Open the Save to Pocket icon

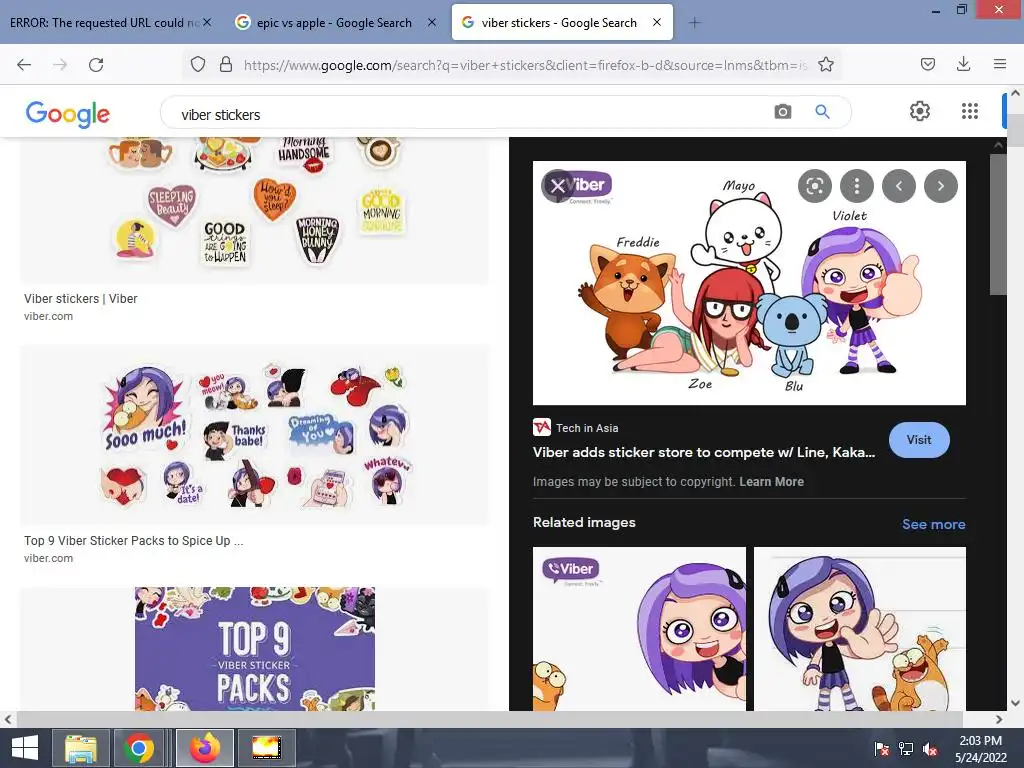(927, 64)
